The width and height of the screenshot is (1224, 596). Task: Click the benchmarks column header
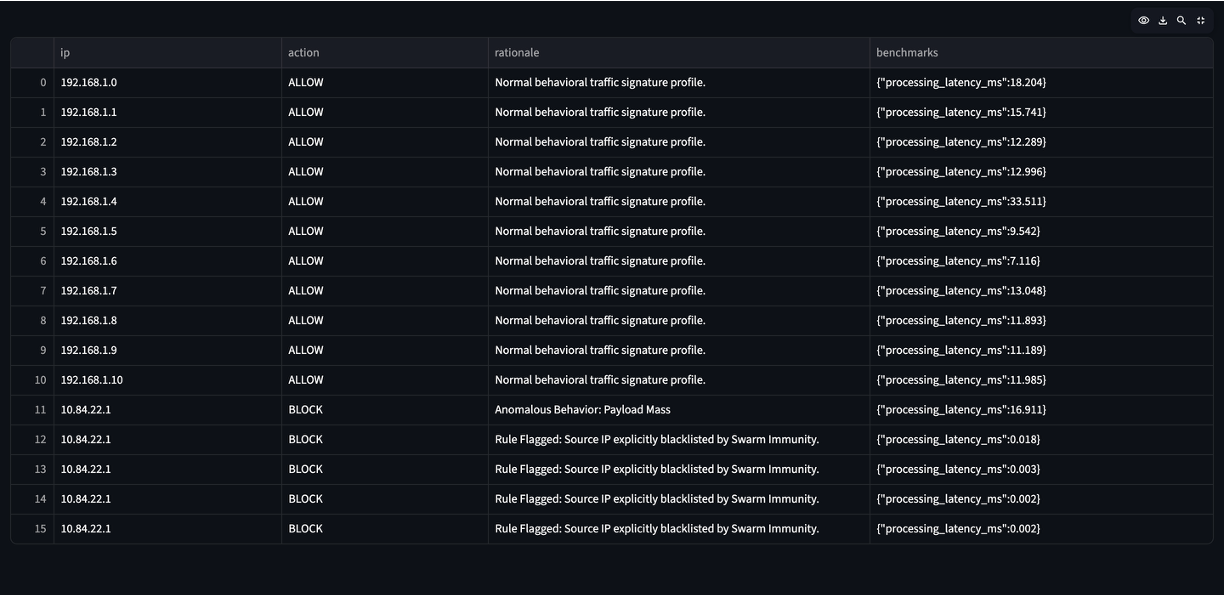point(1041,53)
